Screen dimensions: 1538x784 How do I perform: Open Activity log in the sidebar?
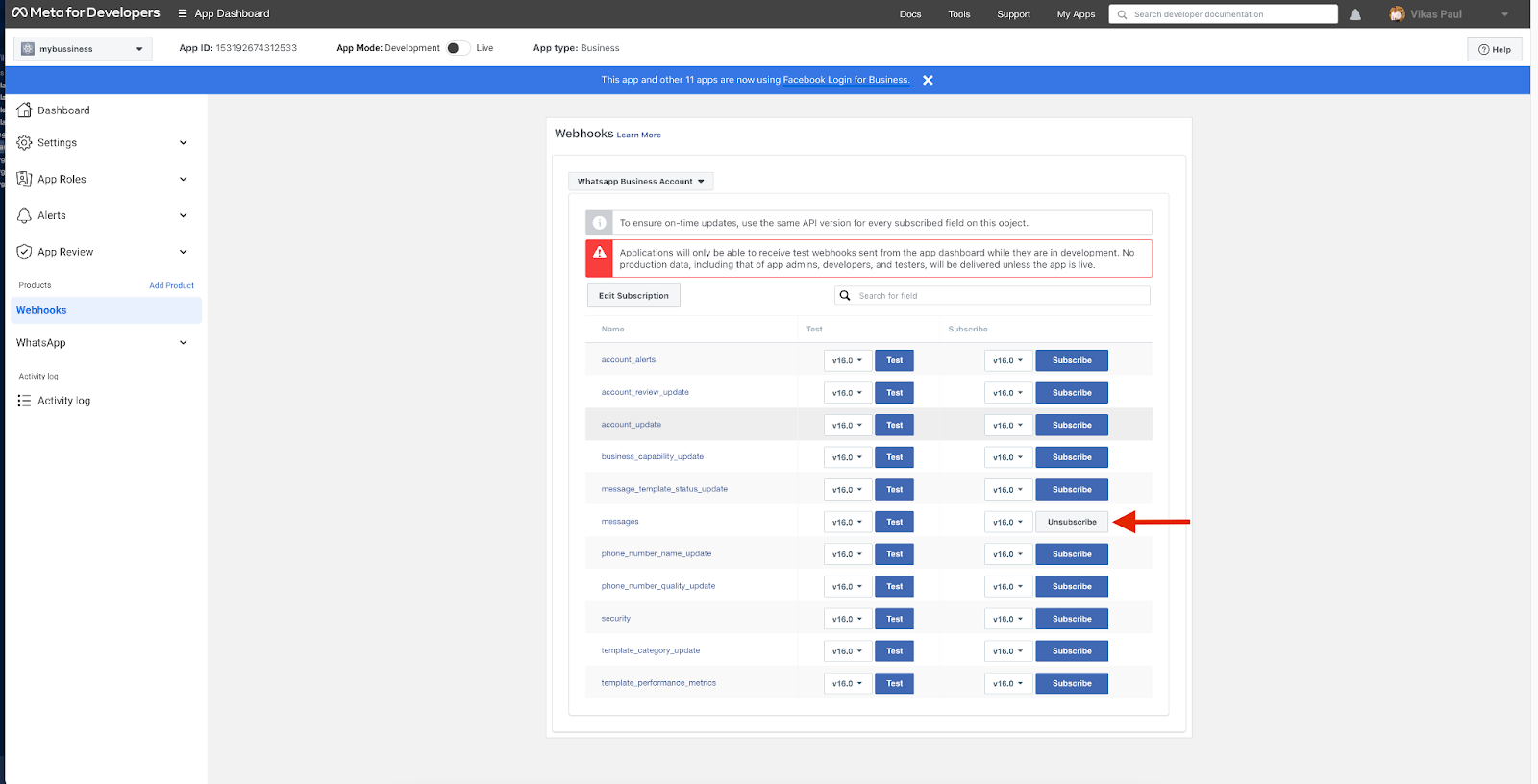click(x=63, y=401)
